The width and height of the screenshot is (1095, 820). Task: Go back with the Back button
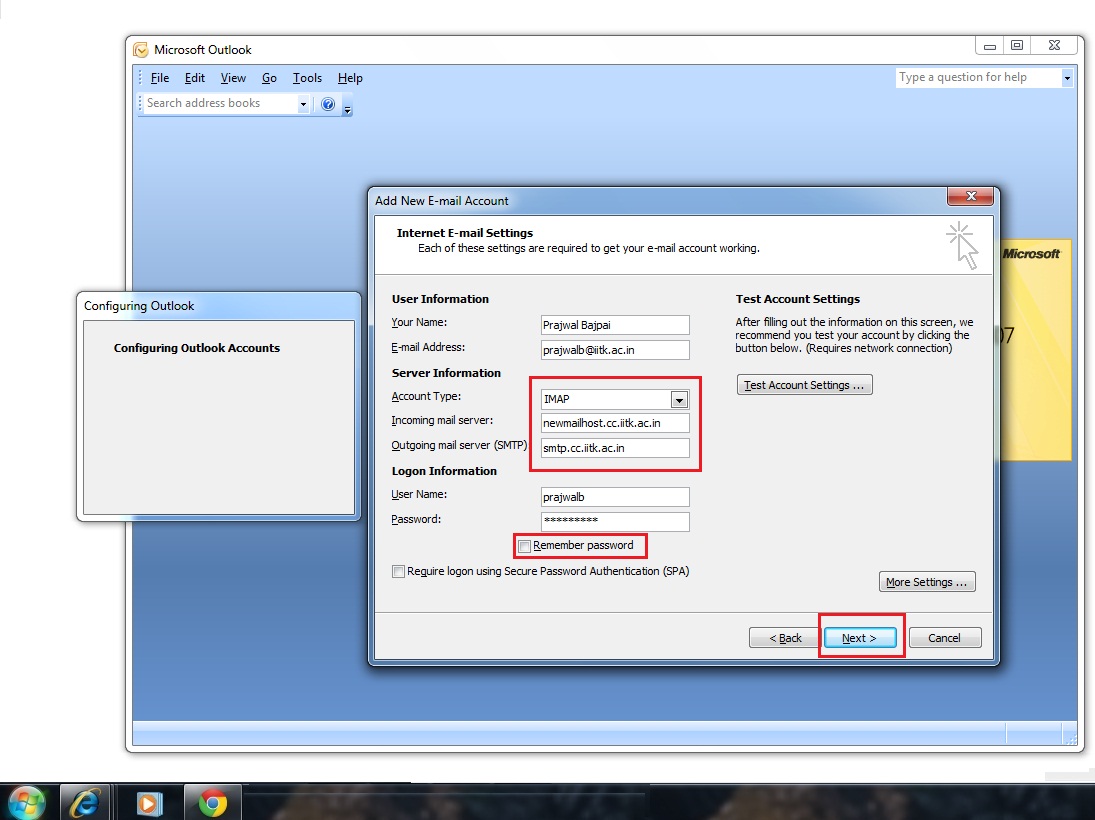click(785, 638)
